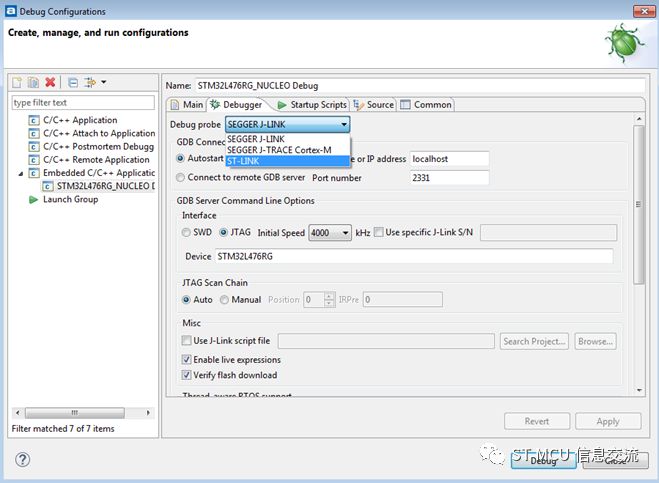Collapse the Embedded C/C++ Application node
Viewport: 659px width, 483px height.
point(21,173)
